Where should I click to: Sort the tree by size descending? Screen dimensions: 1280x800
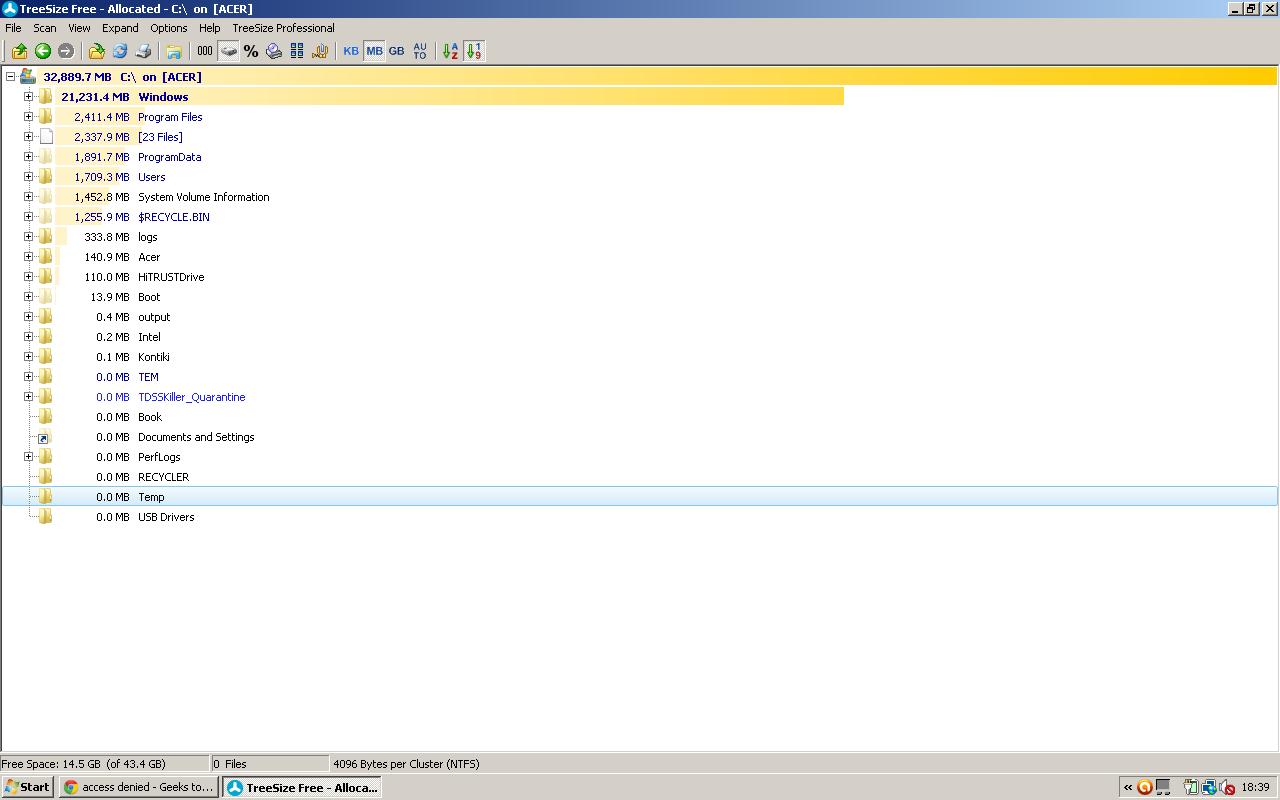tap(474, 51)
